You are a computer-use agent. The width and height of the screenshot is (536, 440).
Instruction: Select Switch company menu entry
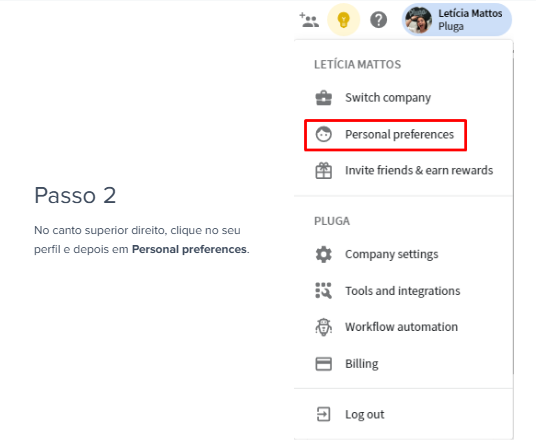(388, 98)
